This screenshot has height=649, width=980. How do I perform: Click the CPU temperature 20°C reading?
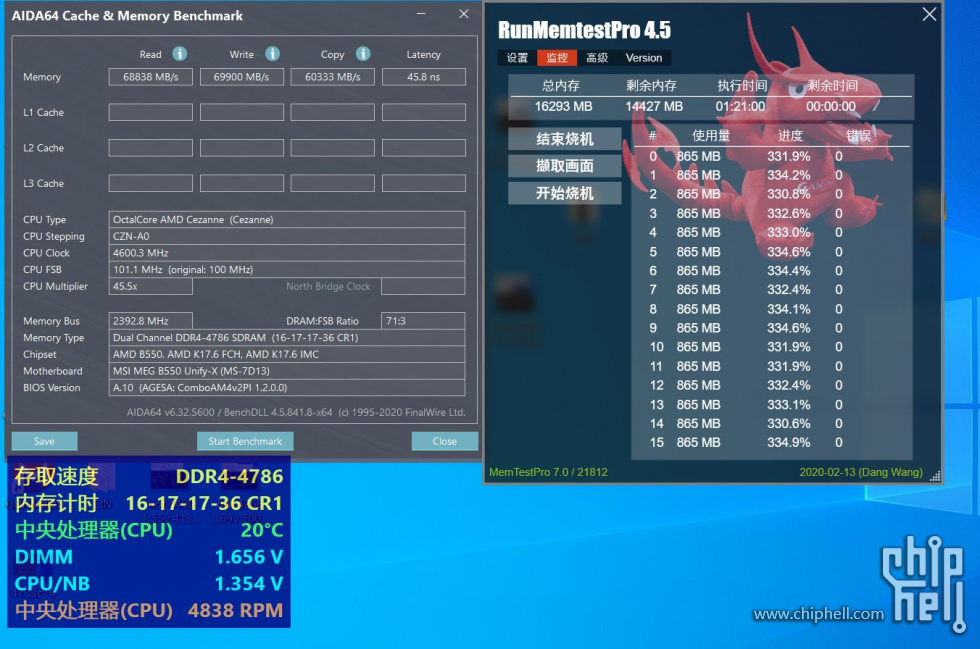262,530
